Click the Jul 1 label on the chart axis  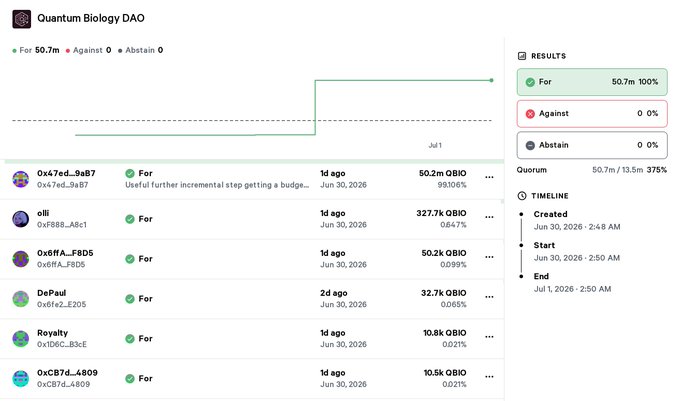click(x=435, y=145)
